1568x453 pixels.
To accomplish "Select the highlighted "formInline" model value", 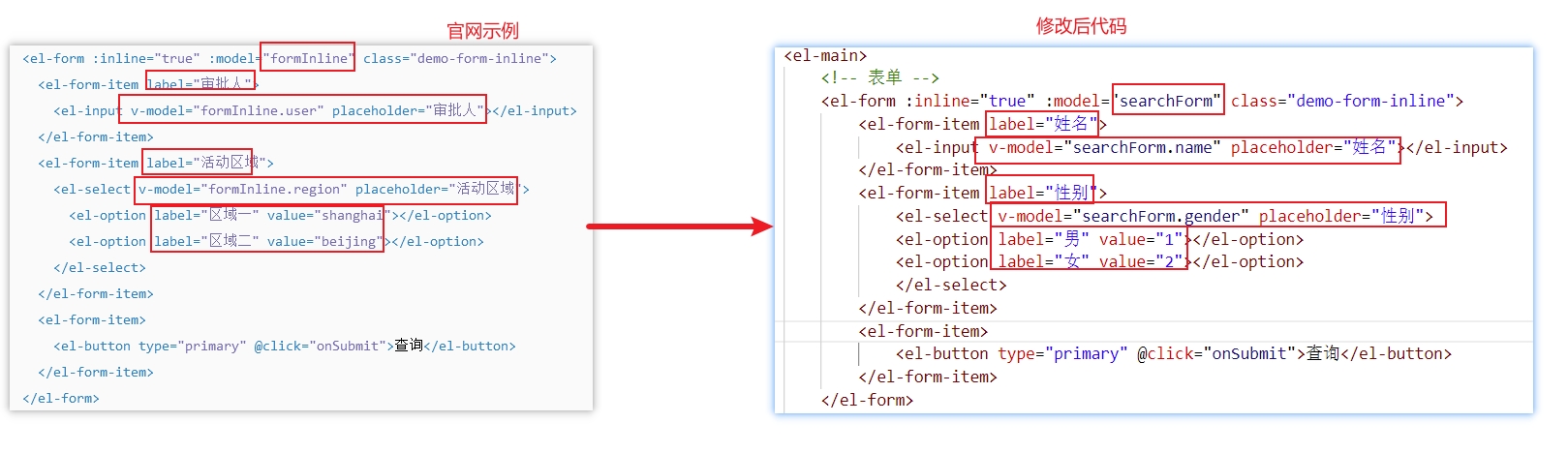I will pos(308,58).
